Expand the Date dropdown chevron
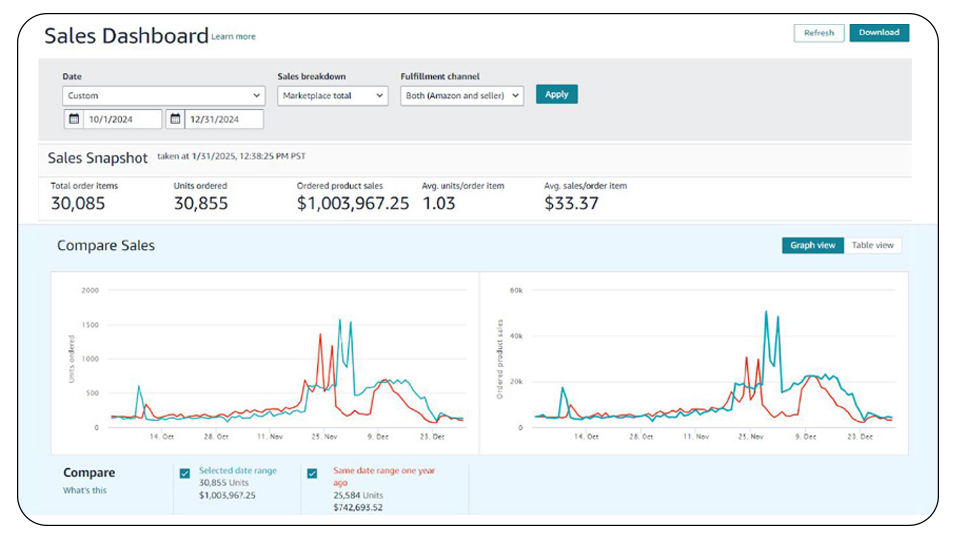 pos(256,96)
